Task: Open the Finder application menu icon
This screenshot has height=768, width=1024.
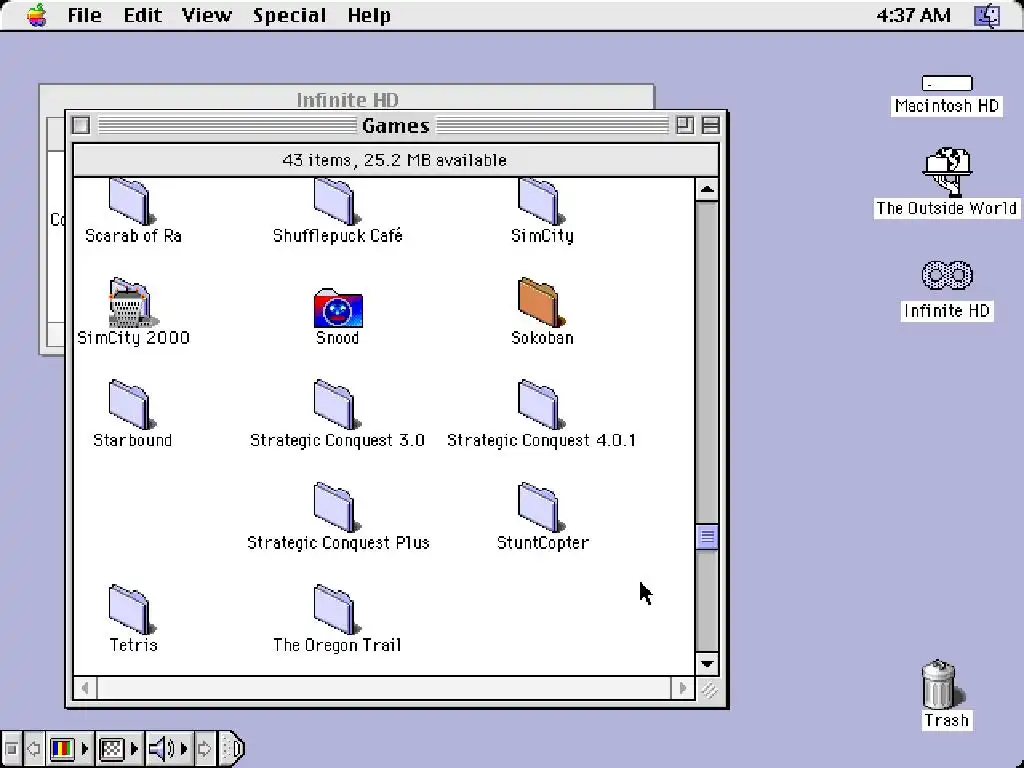Action: (x=987, y=15)
